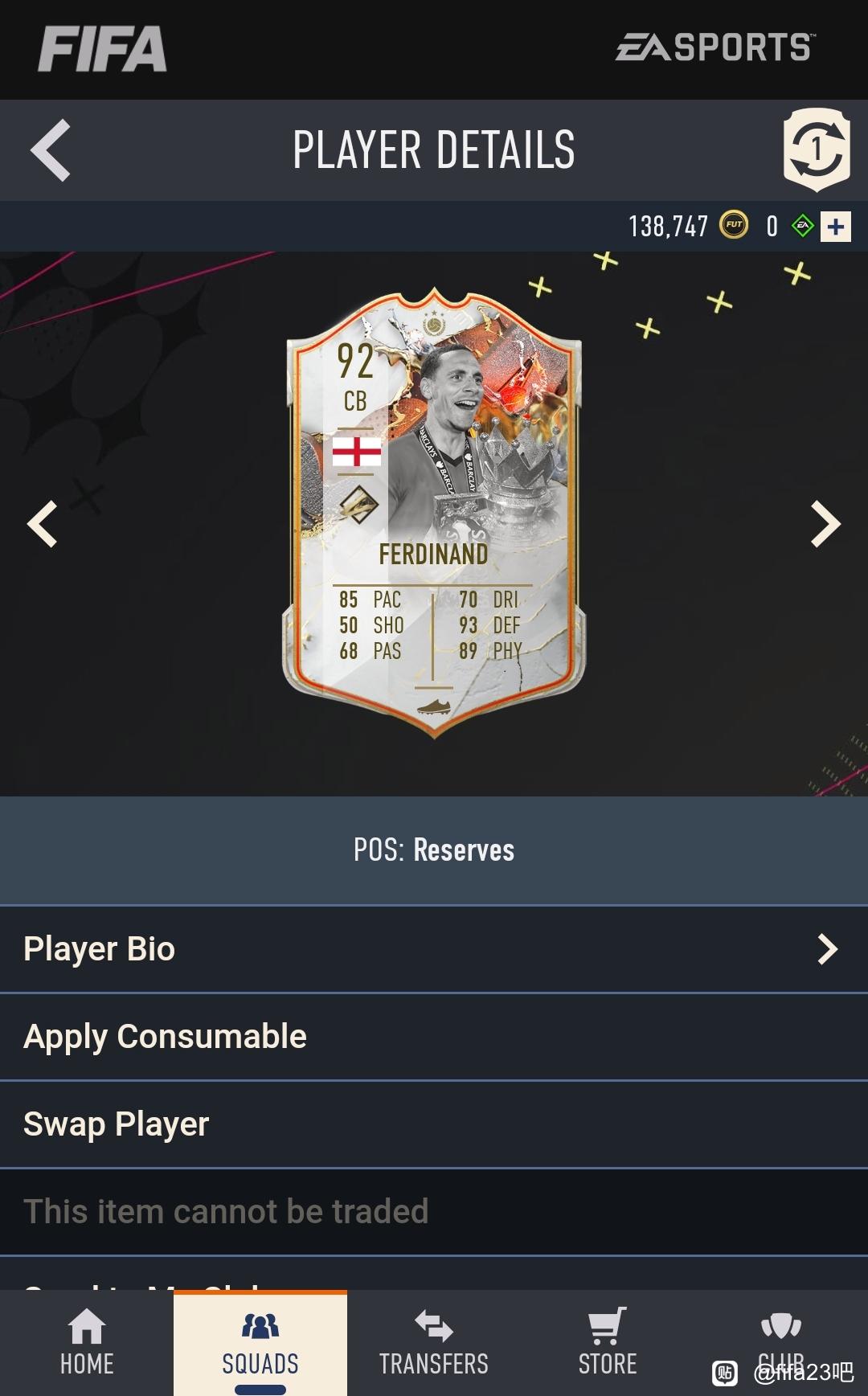Tap the POS: Reserves label

coord(434,850)
